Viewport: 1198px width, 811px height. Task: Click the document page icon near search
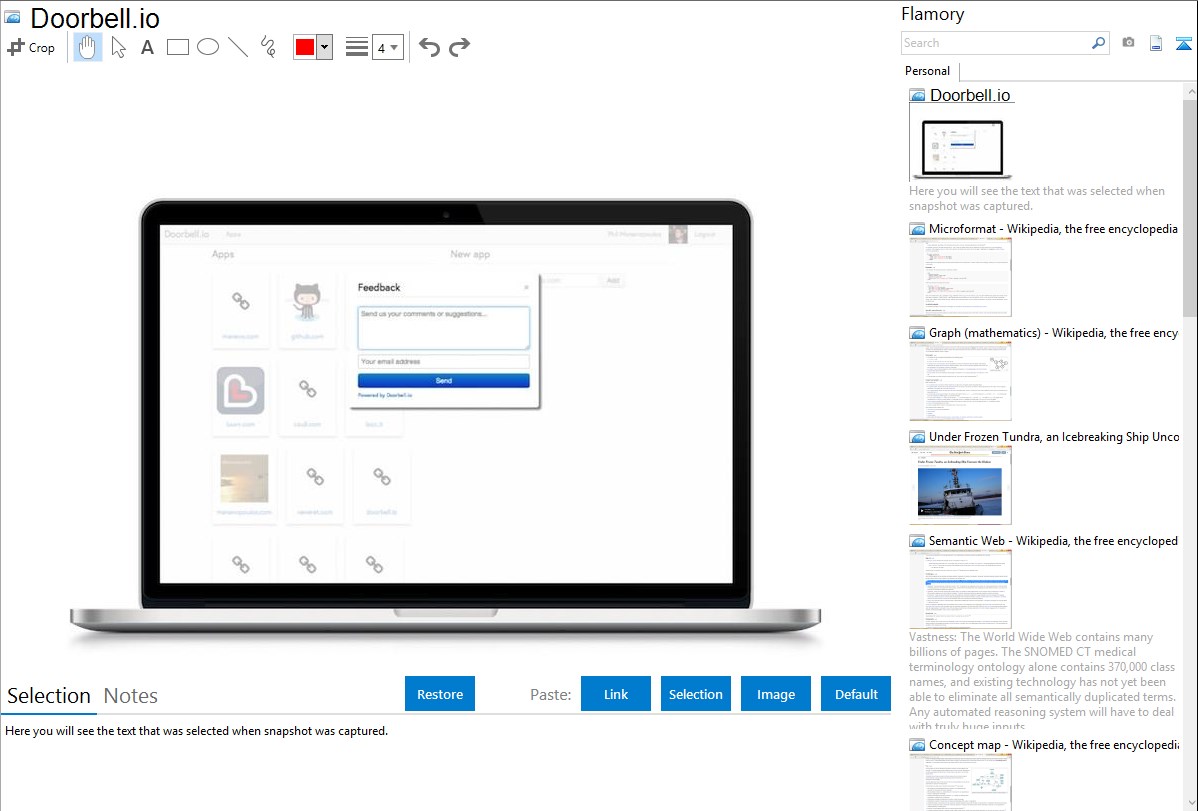pos(1156,44)
